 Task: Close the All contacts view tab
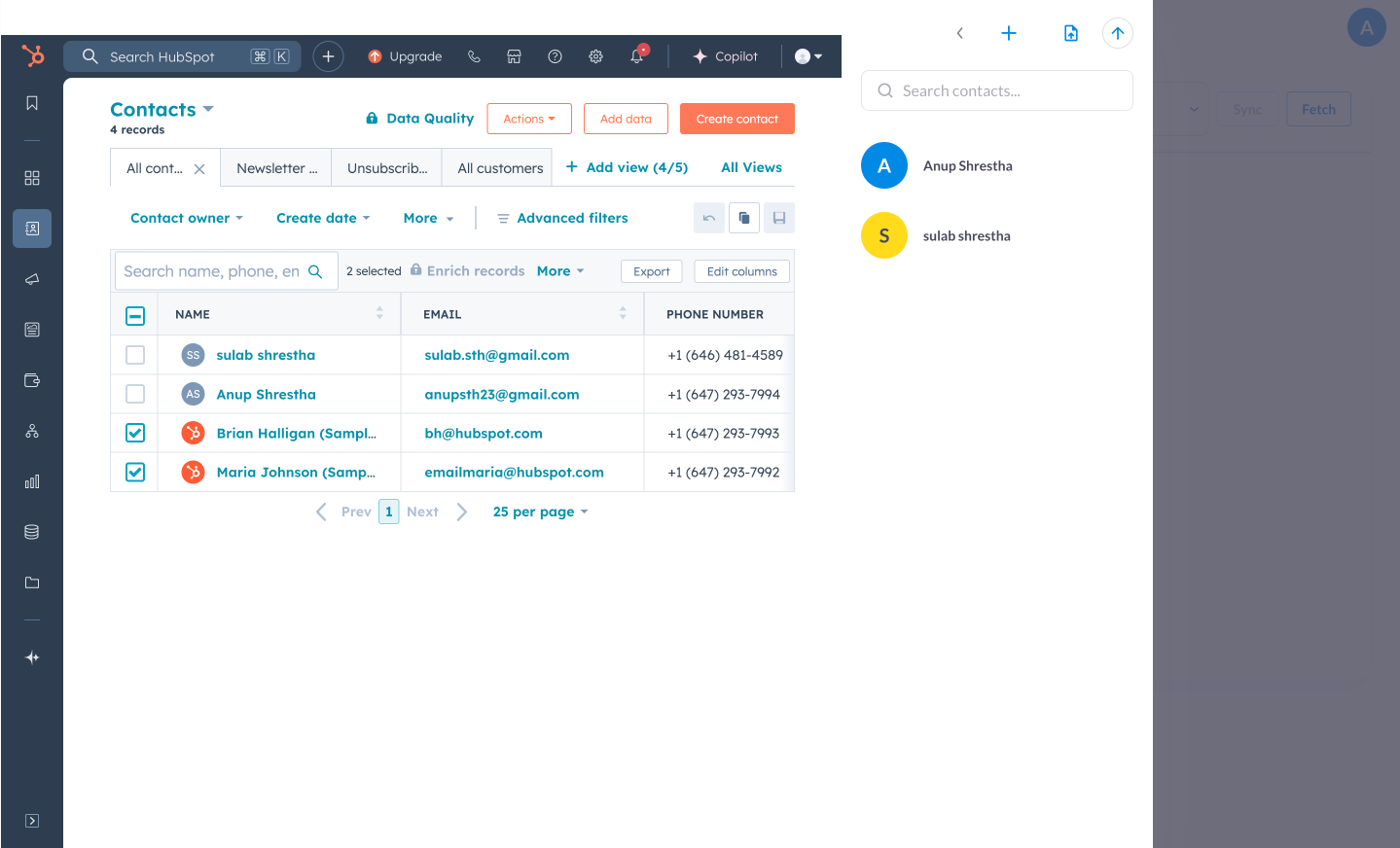pos(199,169)
